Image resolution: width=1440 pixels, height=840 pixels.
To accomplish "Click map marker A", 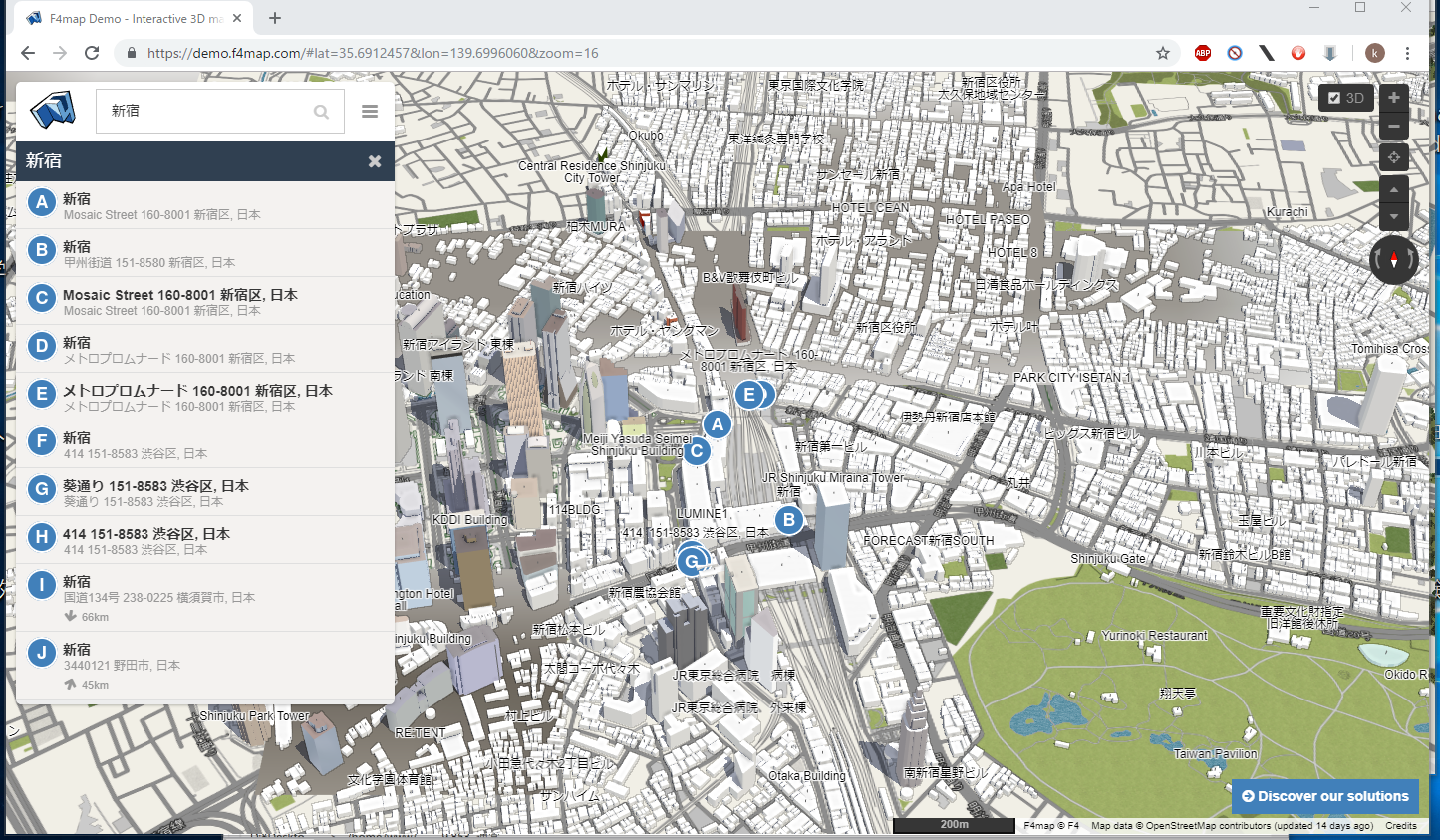I will pyautogui.click(x=717, y=424).
